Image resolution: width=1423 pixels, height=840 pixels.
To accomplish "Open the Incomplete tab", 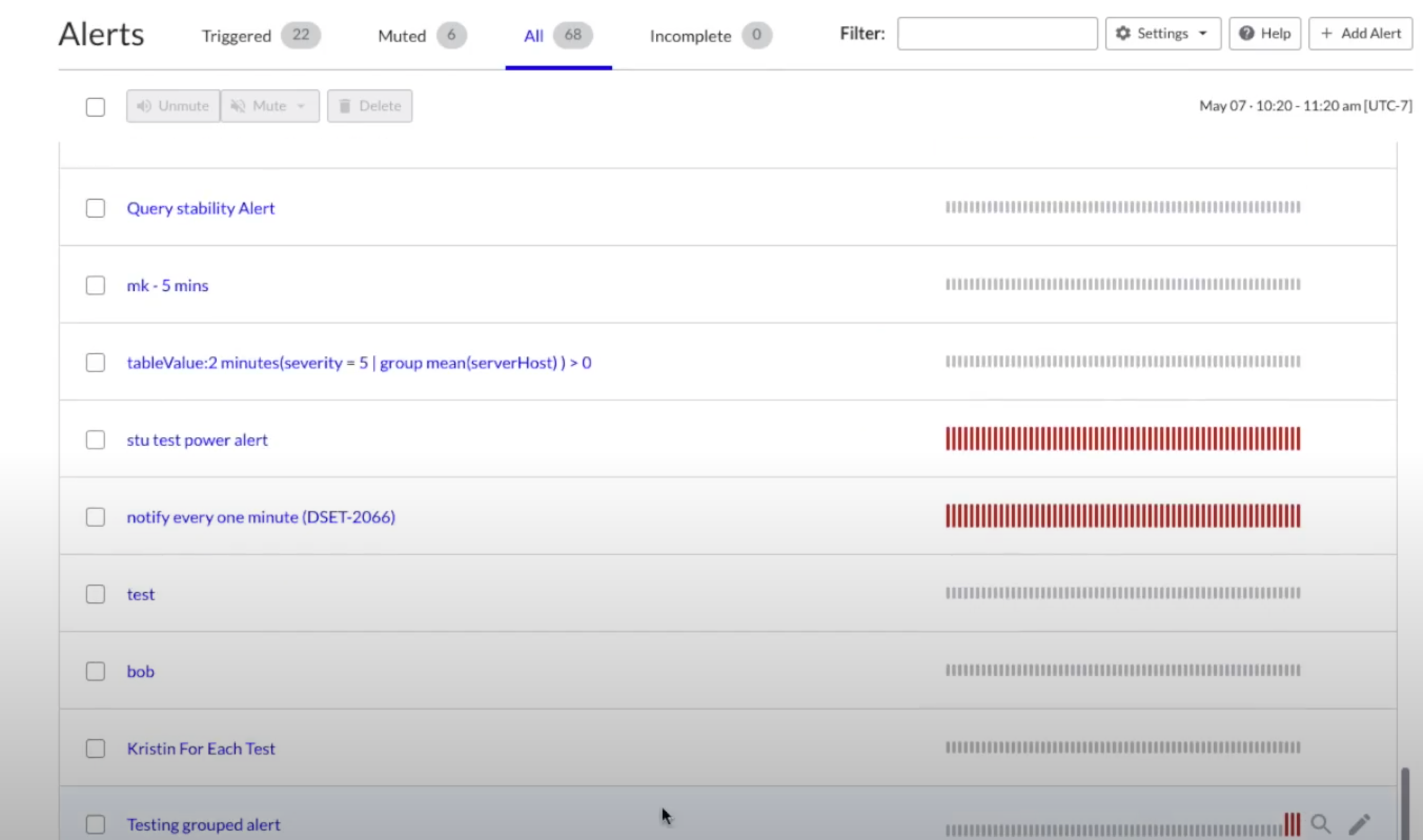I will click(710, 36).
